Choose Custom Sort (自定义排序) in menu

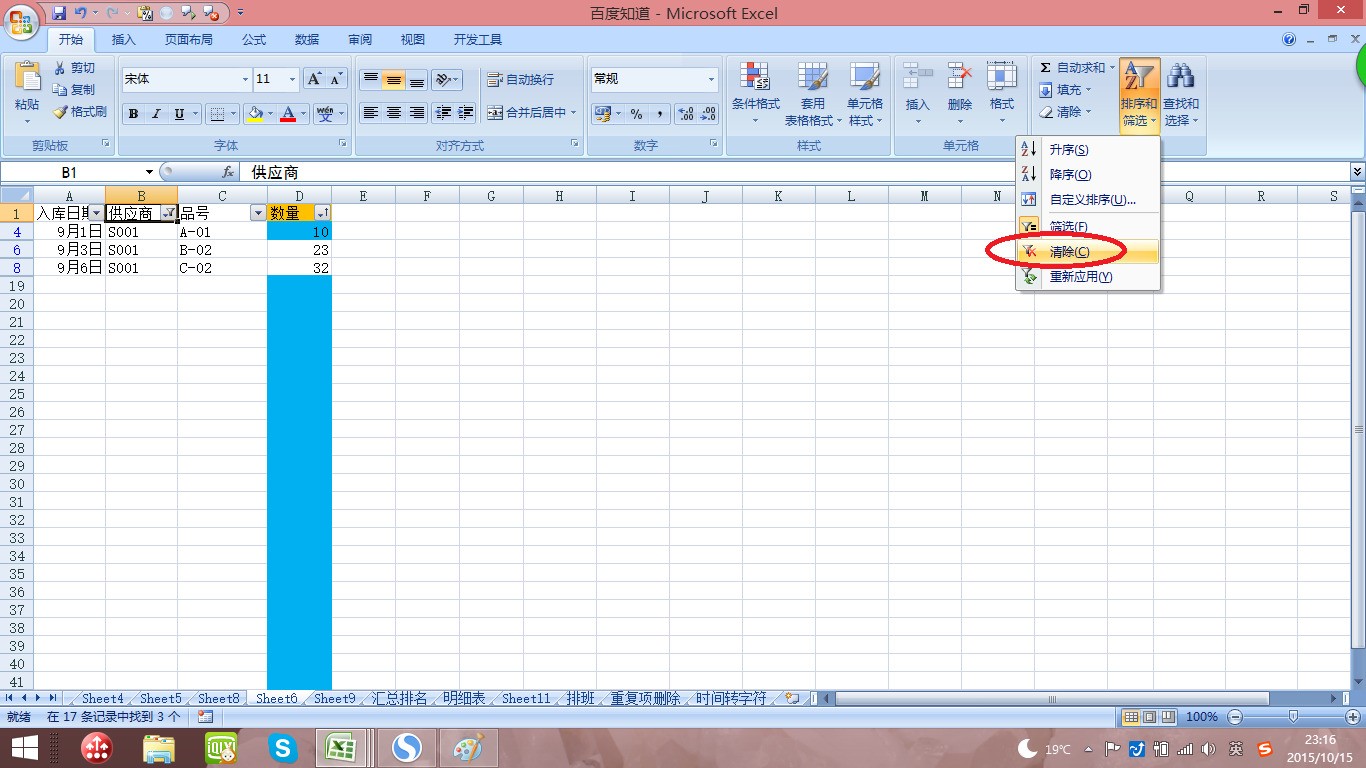coord(1092,200)
